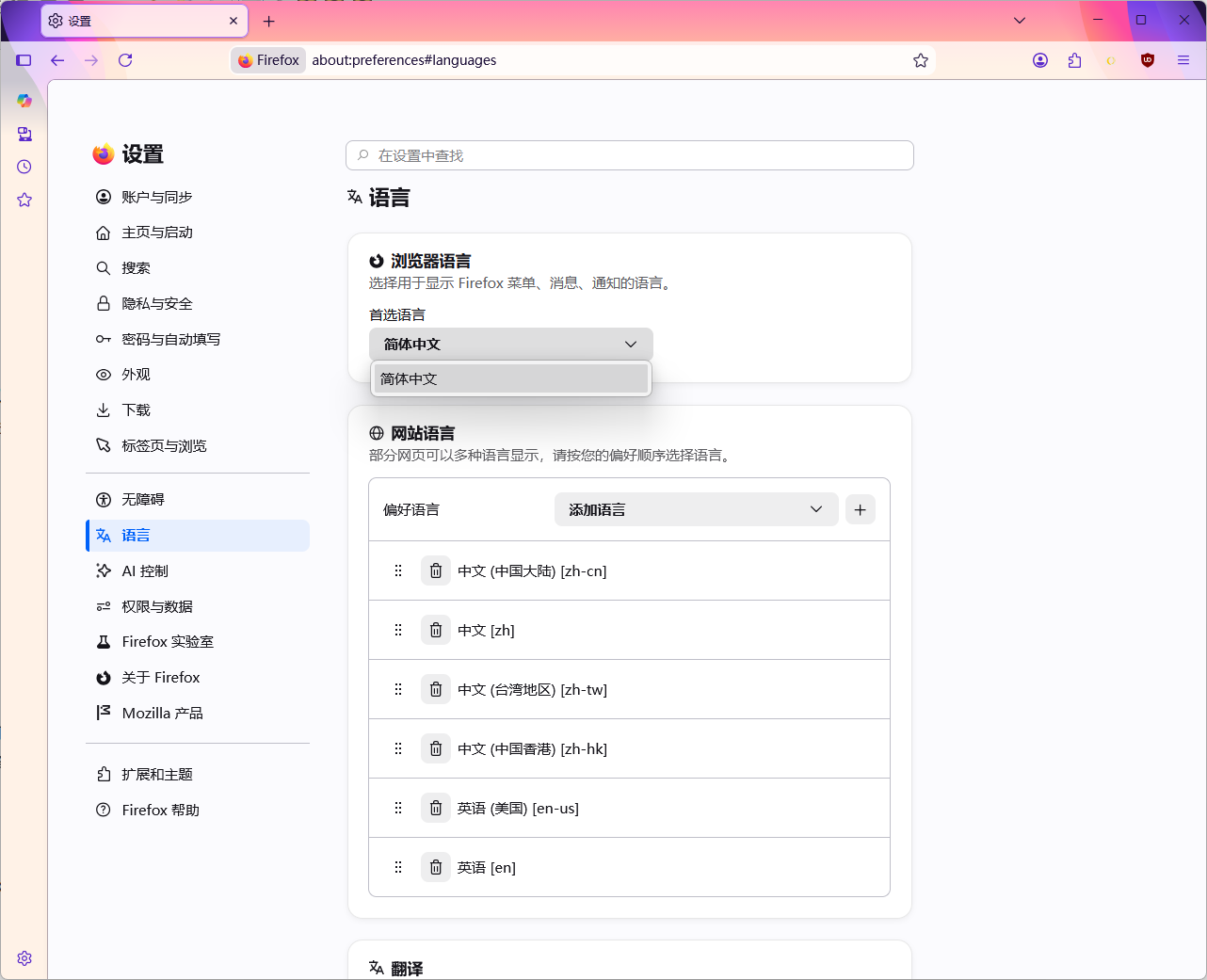The height and width of the screenshot is (980, 1207).
Task: Open new tab with plus button
Action: (269, 21)
